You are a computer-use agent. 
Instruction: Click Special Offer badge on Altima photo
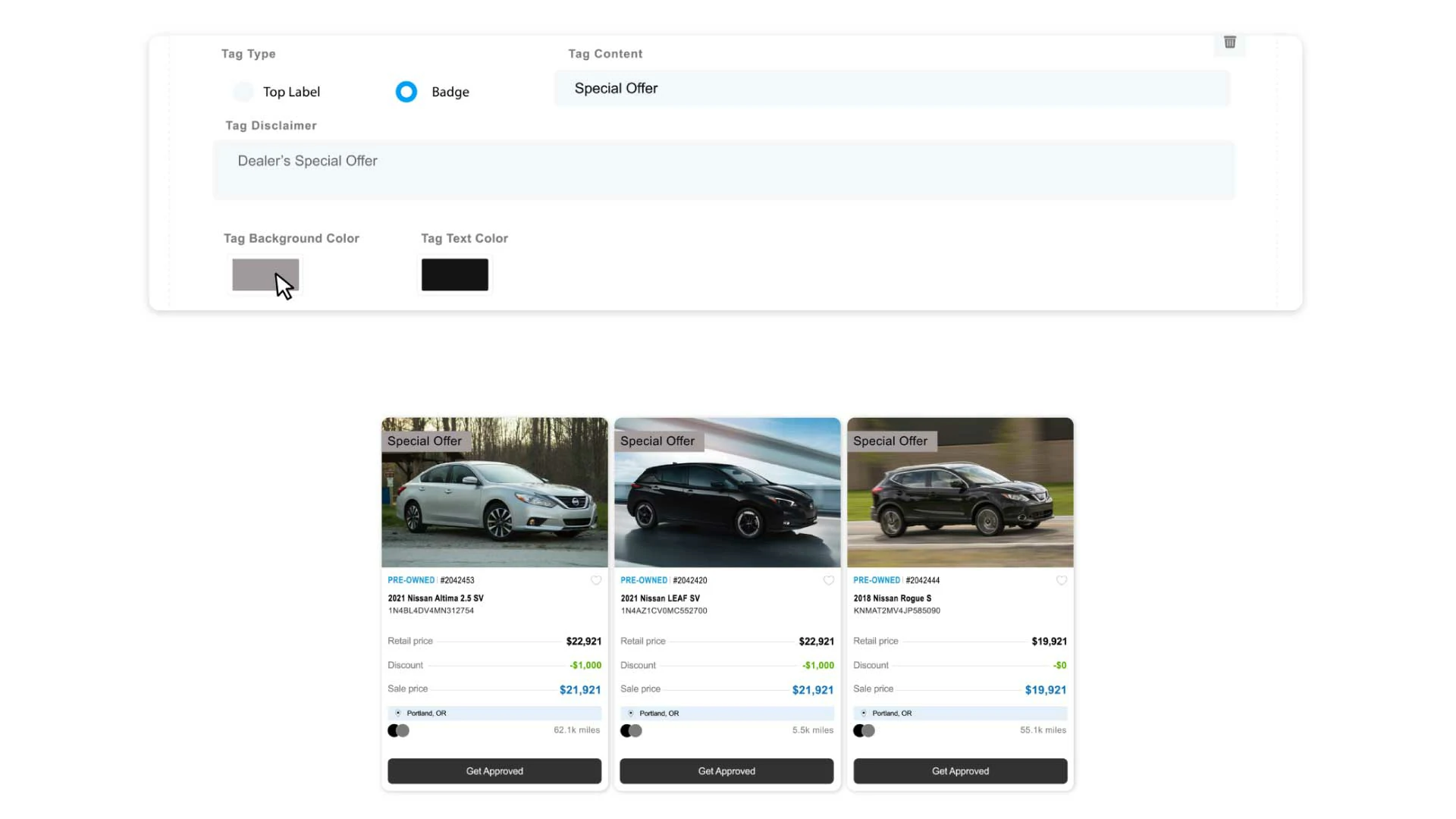pos(426,441)
